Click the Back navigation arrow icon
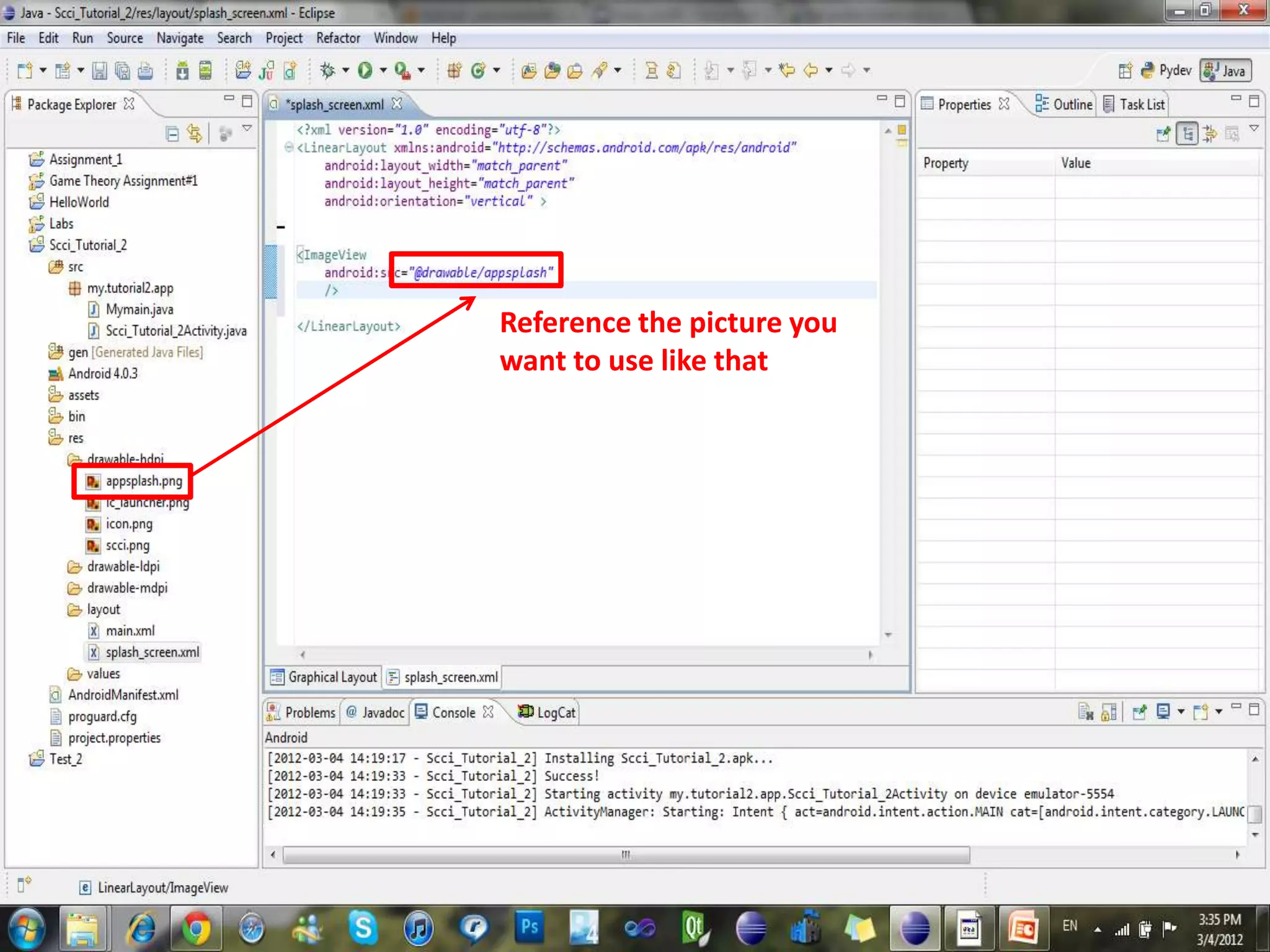The width and height of the screenshot is (1270, 952). coord(810,70)
